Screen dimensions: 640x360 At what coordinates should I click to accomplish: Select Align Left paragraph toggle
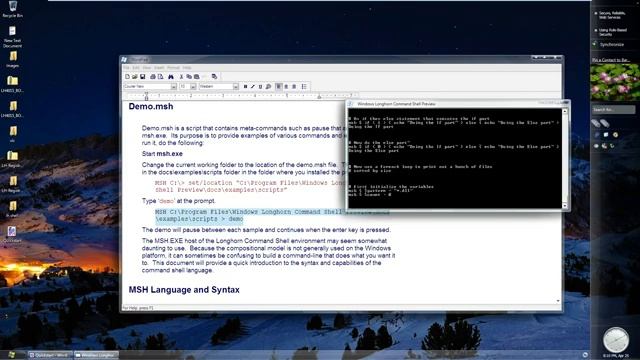[x=279, y=87]
